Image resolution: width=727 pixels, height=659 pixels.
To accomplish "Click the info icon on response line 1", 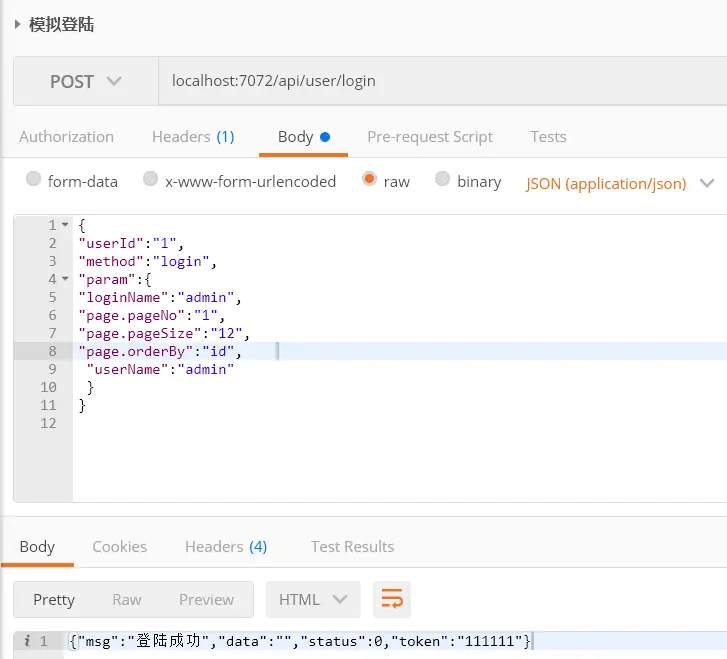I will [x=27, y=641].
